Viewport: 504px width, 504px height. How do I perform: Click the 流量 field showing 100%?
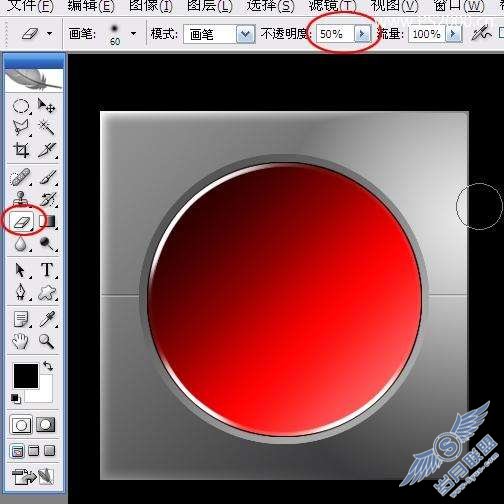[x=427, y=34]
